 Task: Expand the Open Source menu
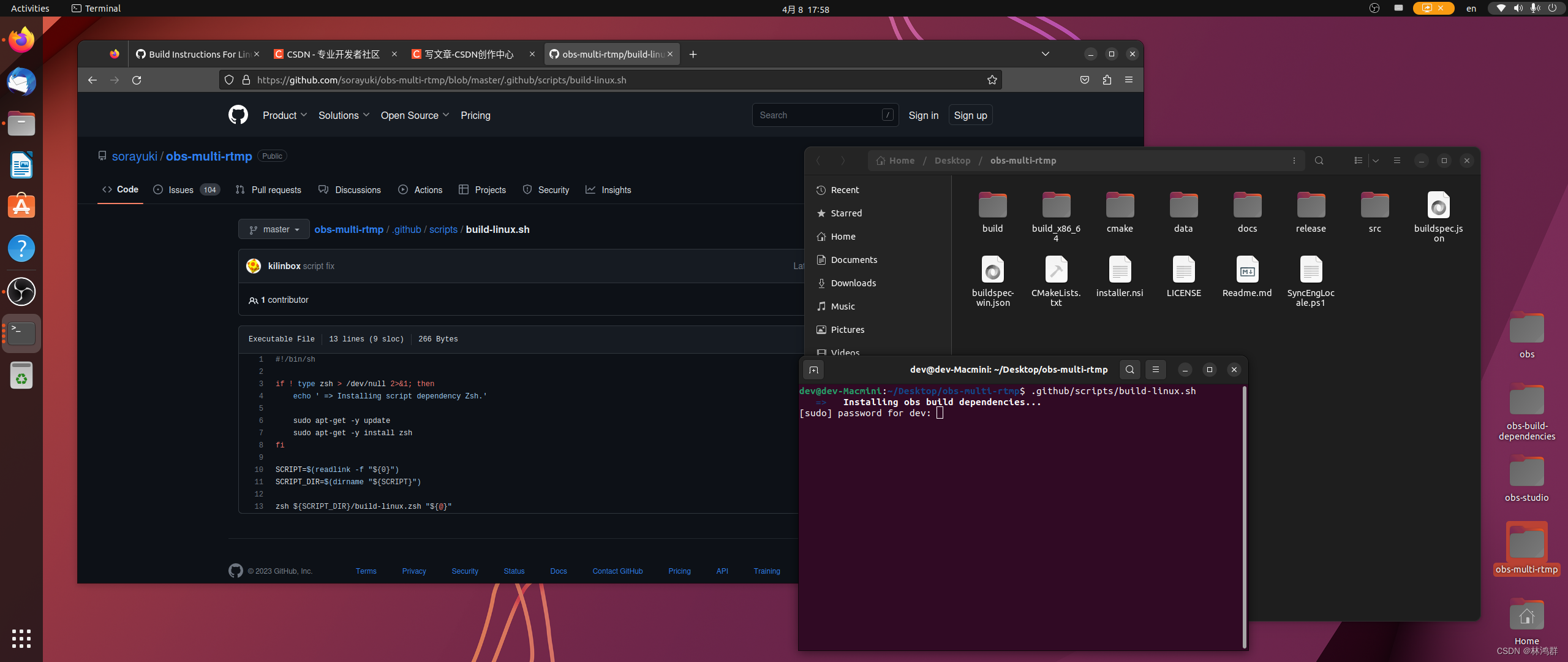(415, 116)
